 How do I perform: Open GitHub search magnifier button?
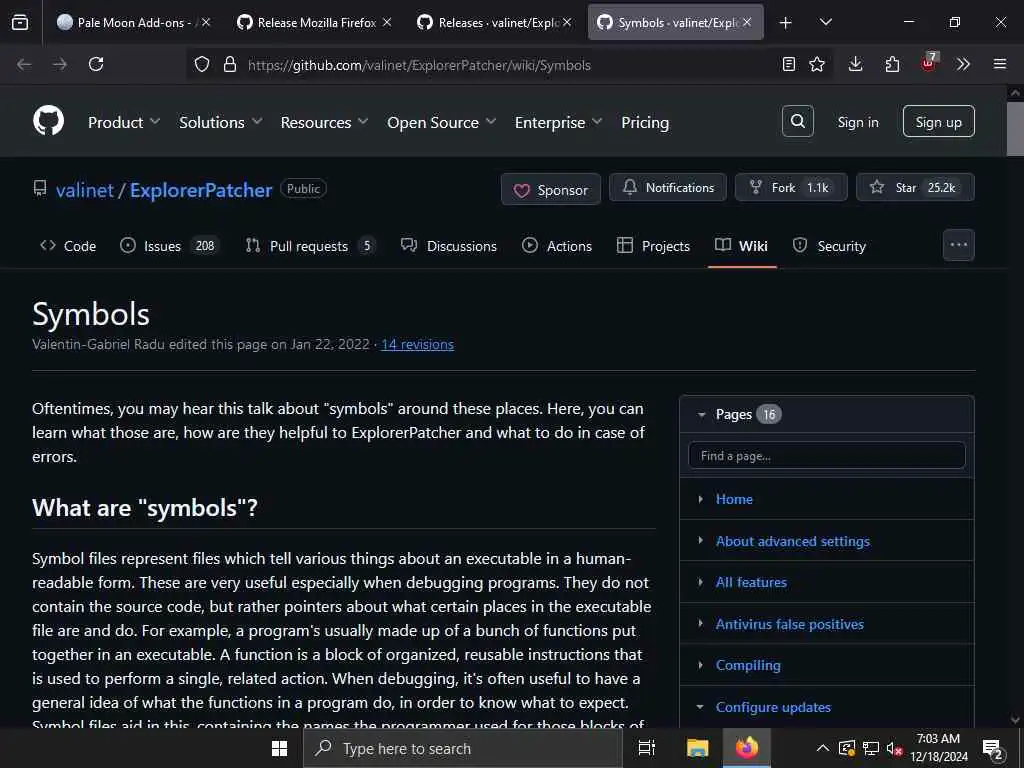797,121
